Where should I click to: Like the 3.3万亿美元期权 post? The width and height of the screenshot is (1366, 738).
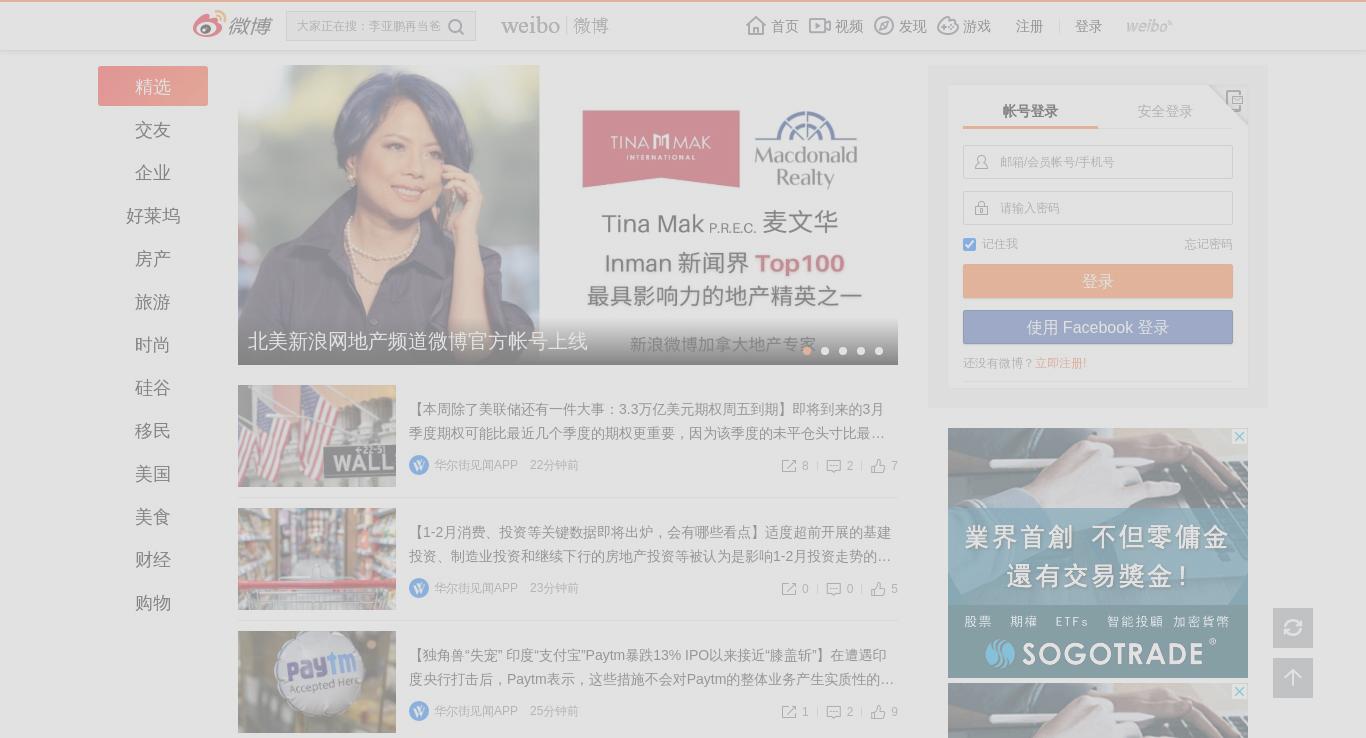tap(884, 466)
